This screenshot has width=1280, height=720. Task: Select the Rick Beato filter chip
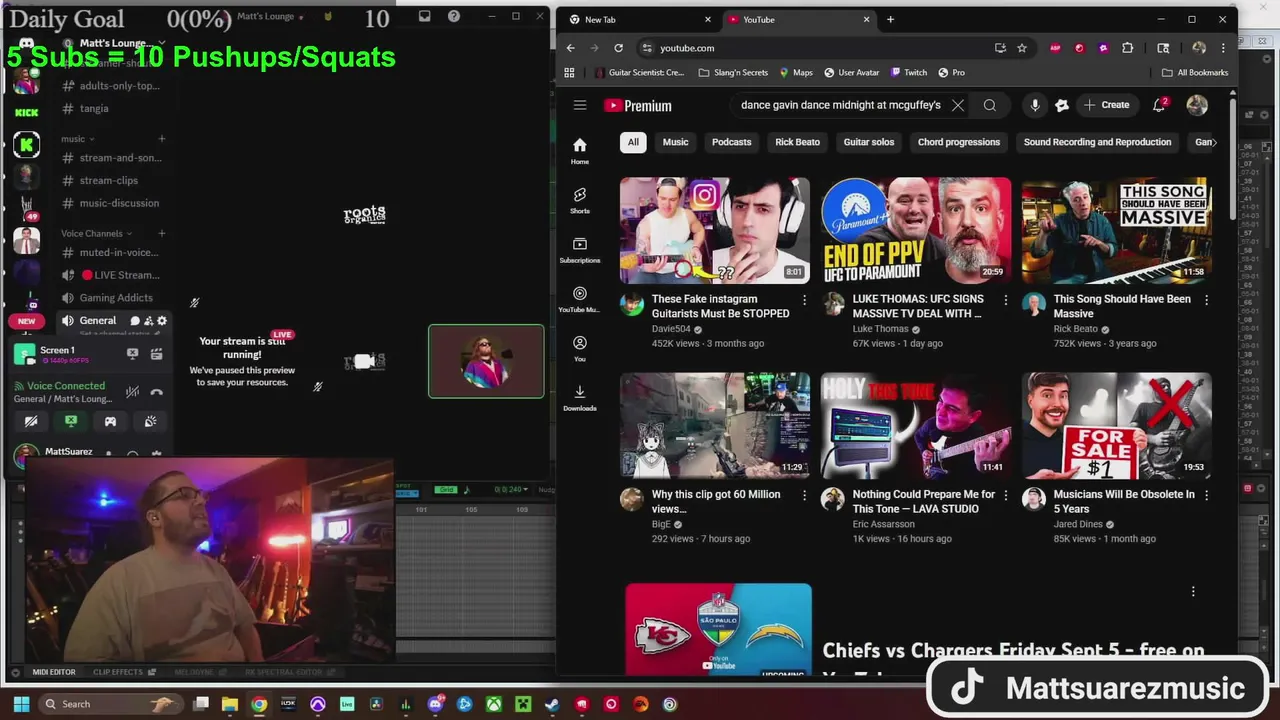point(797,142)
